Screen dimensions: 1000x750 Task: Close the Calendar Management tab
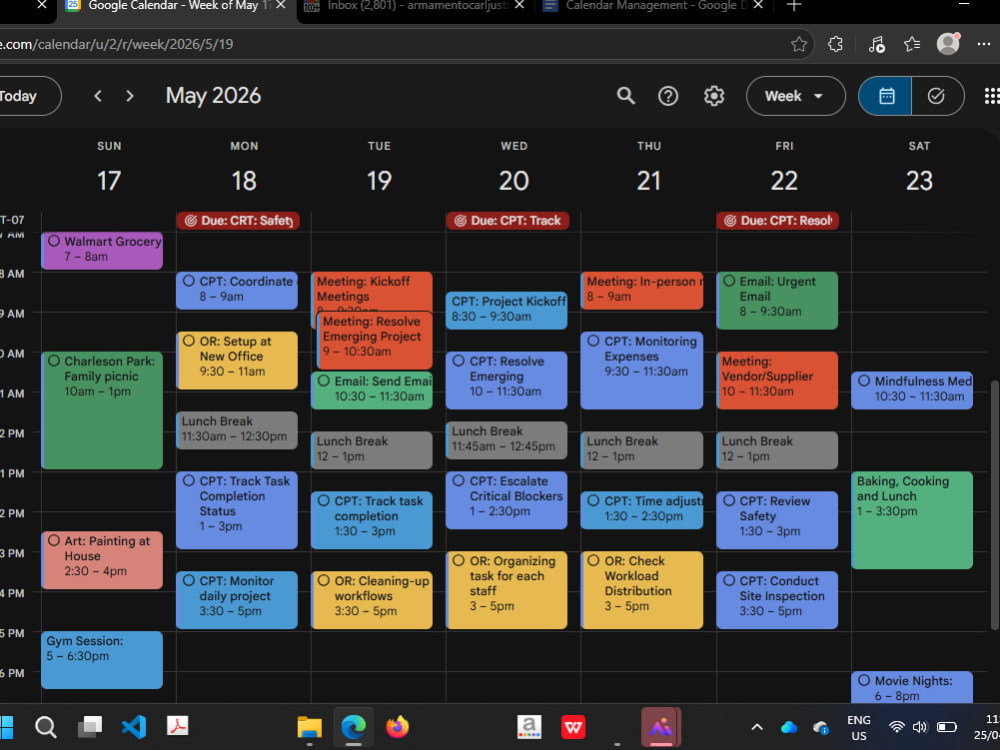click(758, 5)
